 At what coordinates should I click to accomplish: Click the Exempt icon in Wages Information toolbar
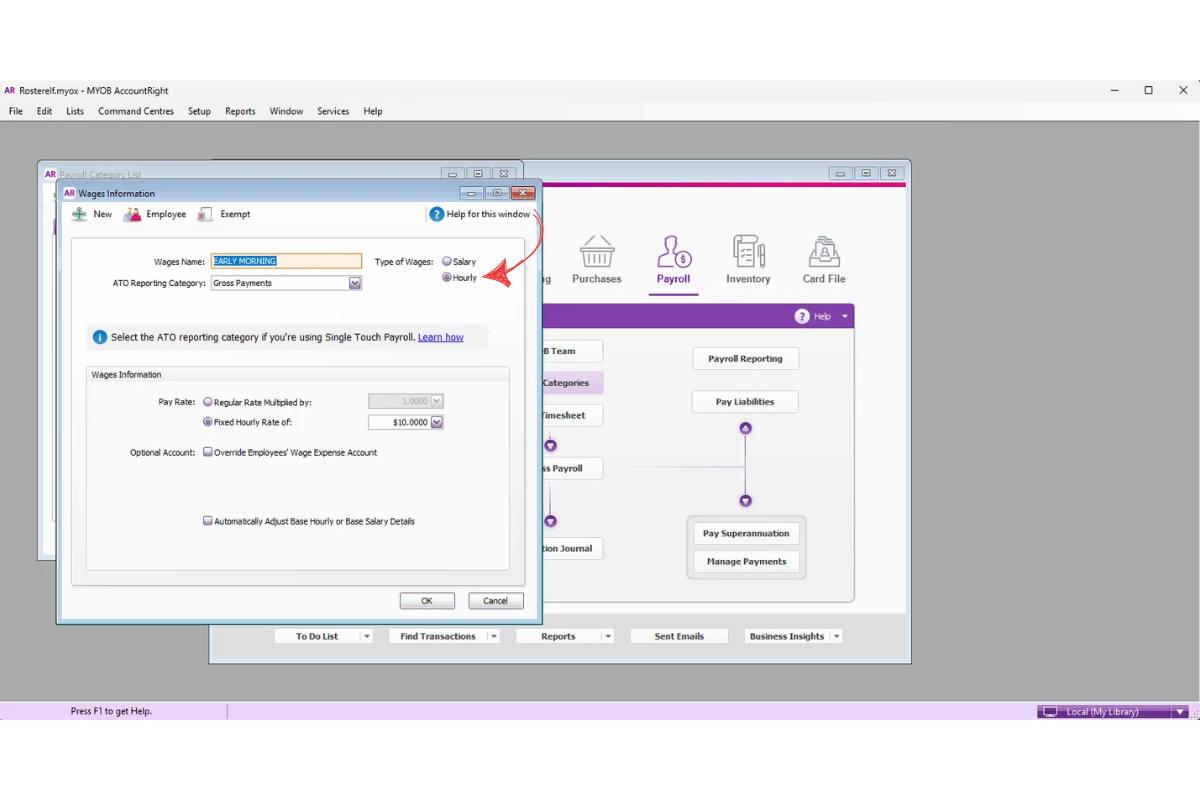click(205, 214)
